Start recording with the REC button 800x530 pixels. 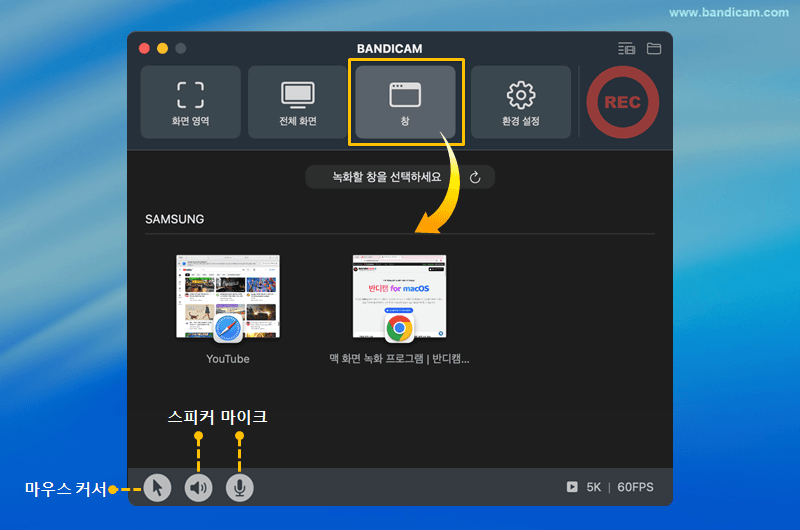622,102
